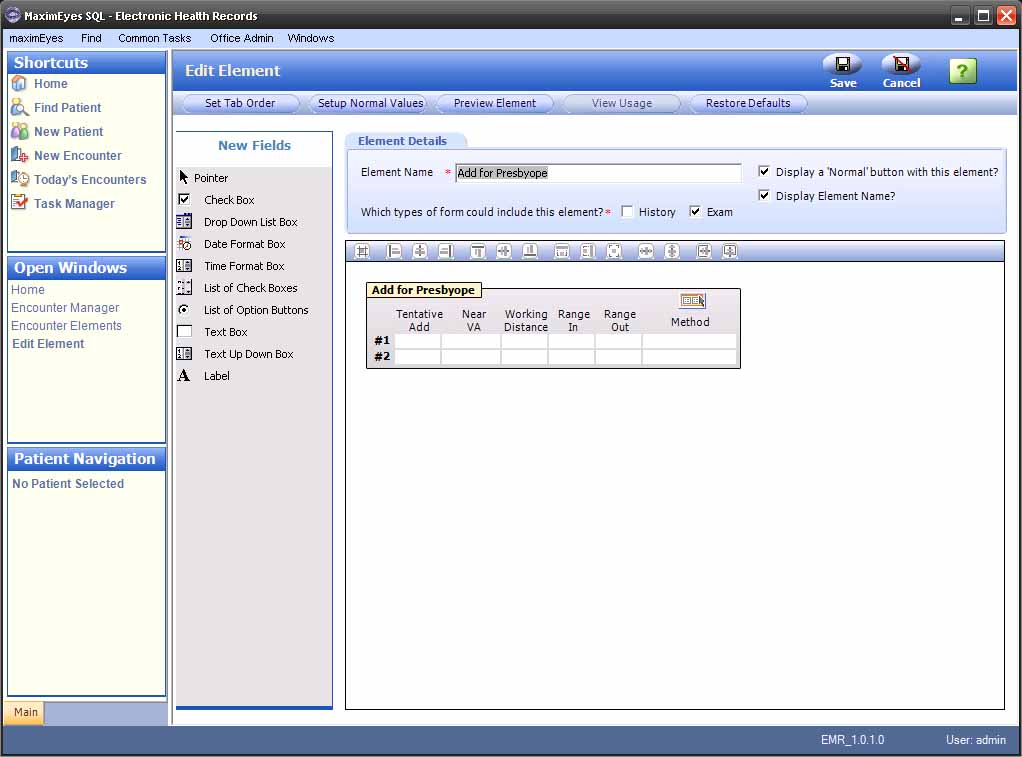
Task: Choose the List of Option Buttons field
Action: pos(243,310)
